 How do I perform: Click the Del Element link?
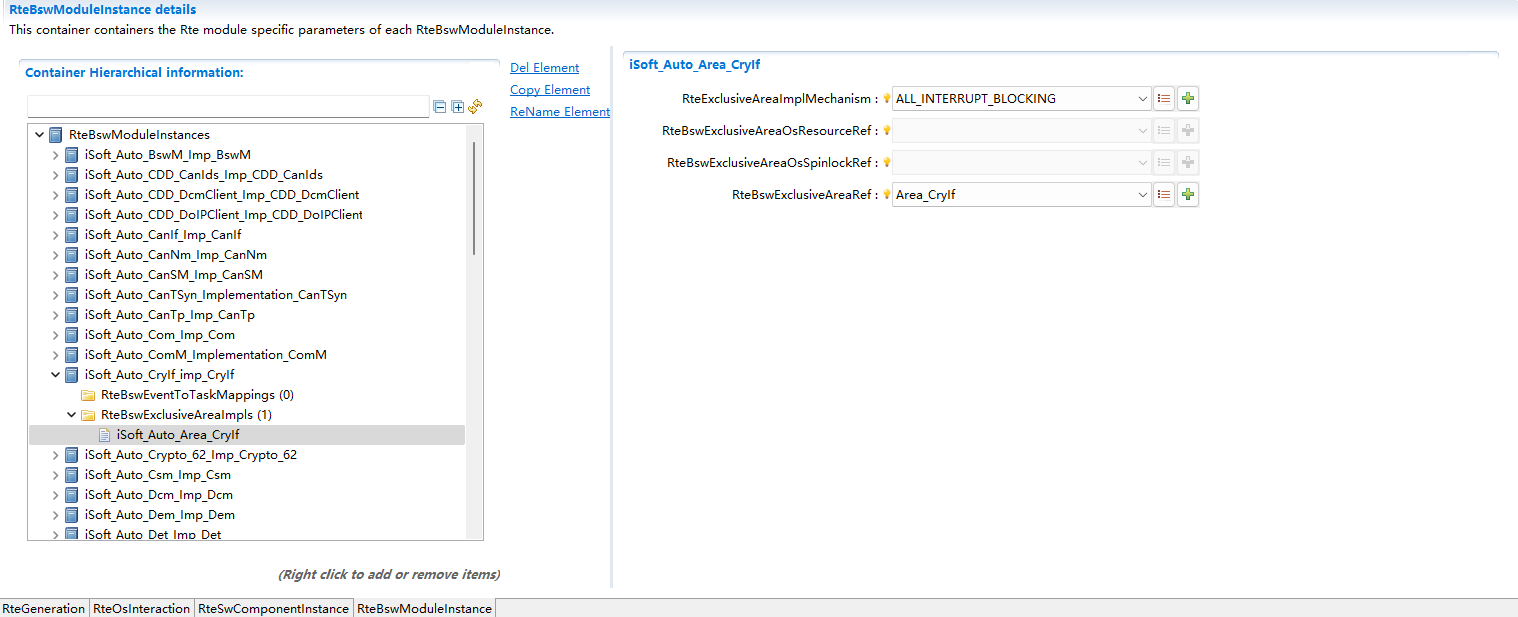coord(544,68)
